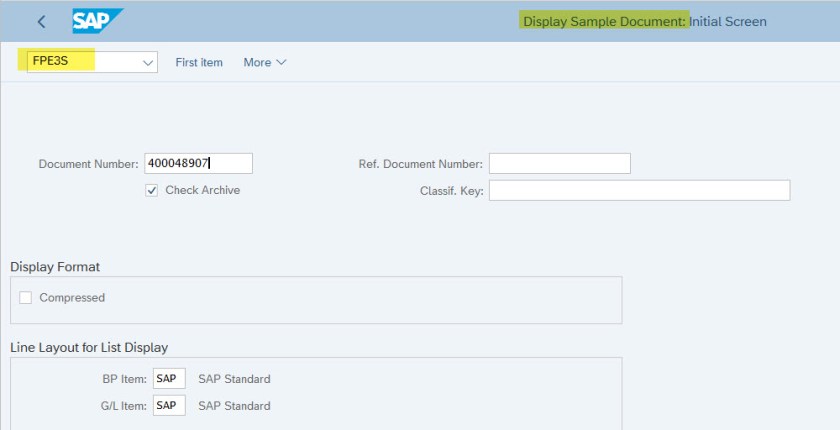Click the Classif. Key label

click(x=452, y=191)
